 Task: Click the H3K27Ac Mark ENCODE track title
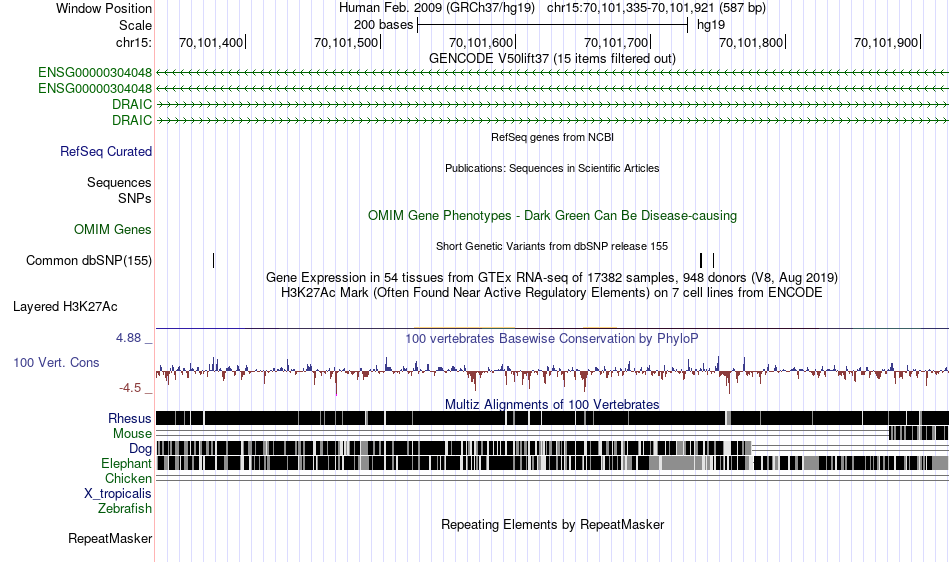552,293
